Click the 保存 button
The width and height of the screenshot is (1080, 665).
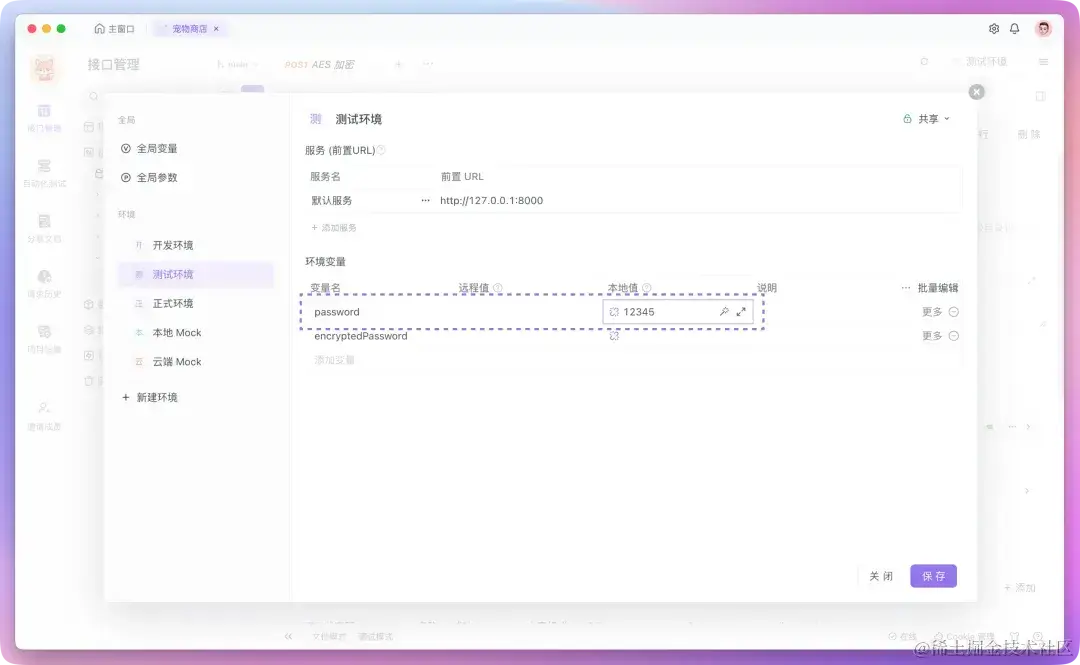point(932,575)
